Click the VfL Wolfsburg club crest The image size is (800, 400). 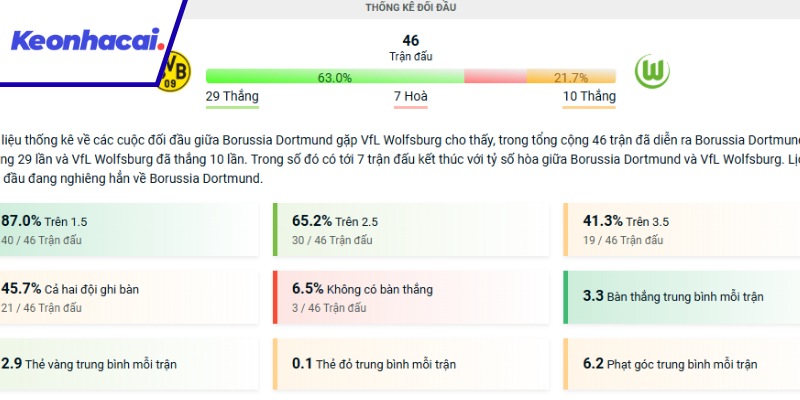pos(652,71)
